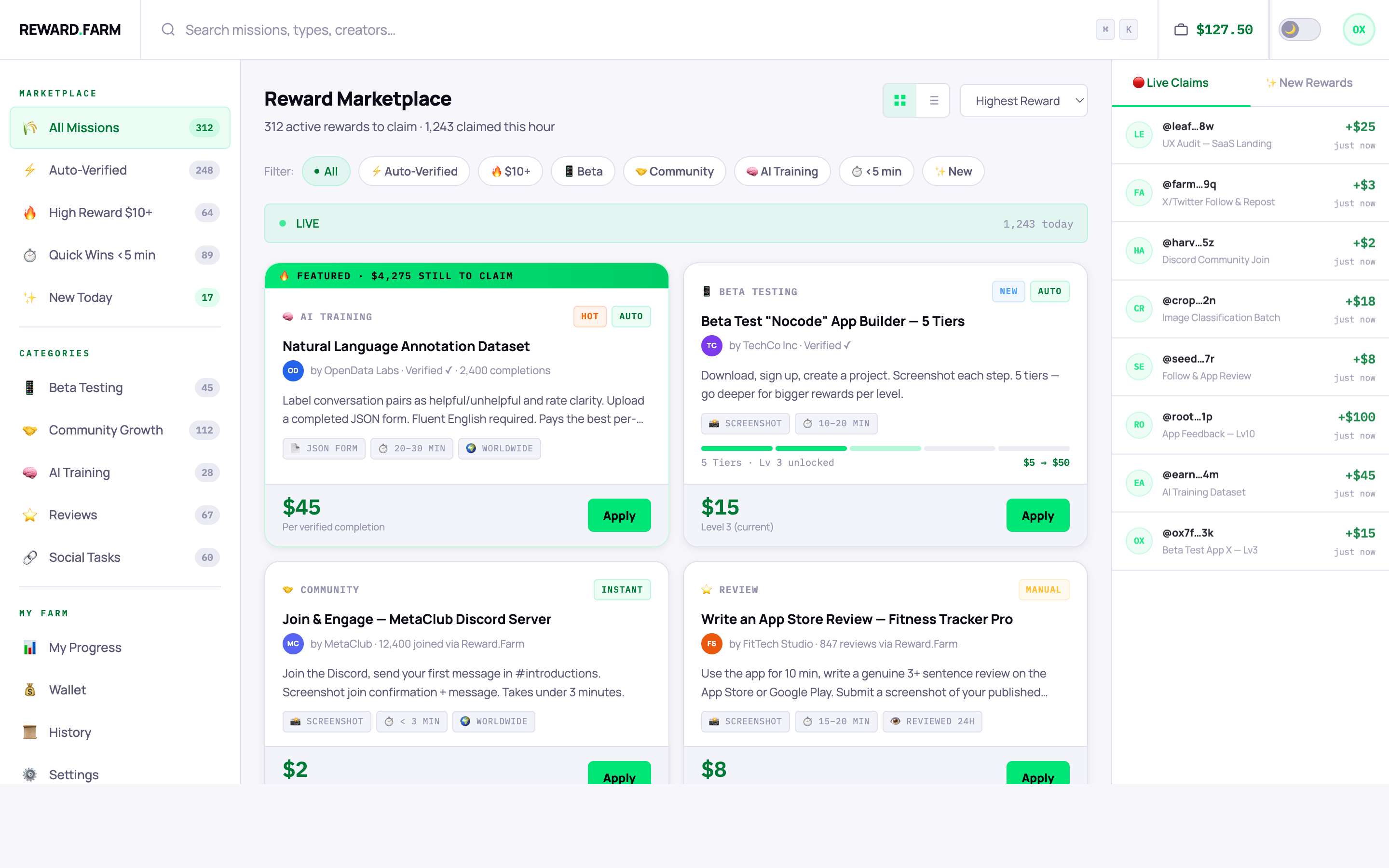Select Live Claims tab
This screenshot has width=1389, height=868.
1171,82
